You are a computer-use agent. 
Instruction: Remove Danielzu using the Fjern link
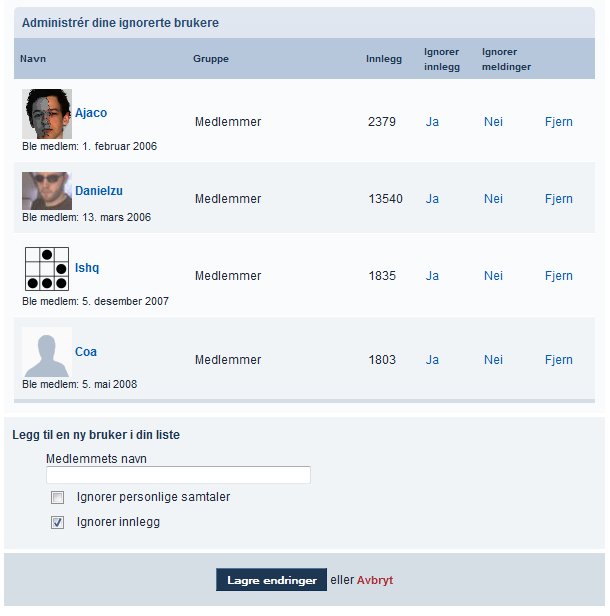pos(559,199)
